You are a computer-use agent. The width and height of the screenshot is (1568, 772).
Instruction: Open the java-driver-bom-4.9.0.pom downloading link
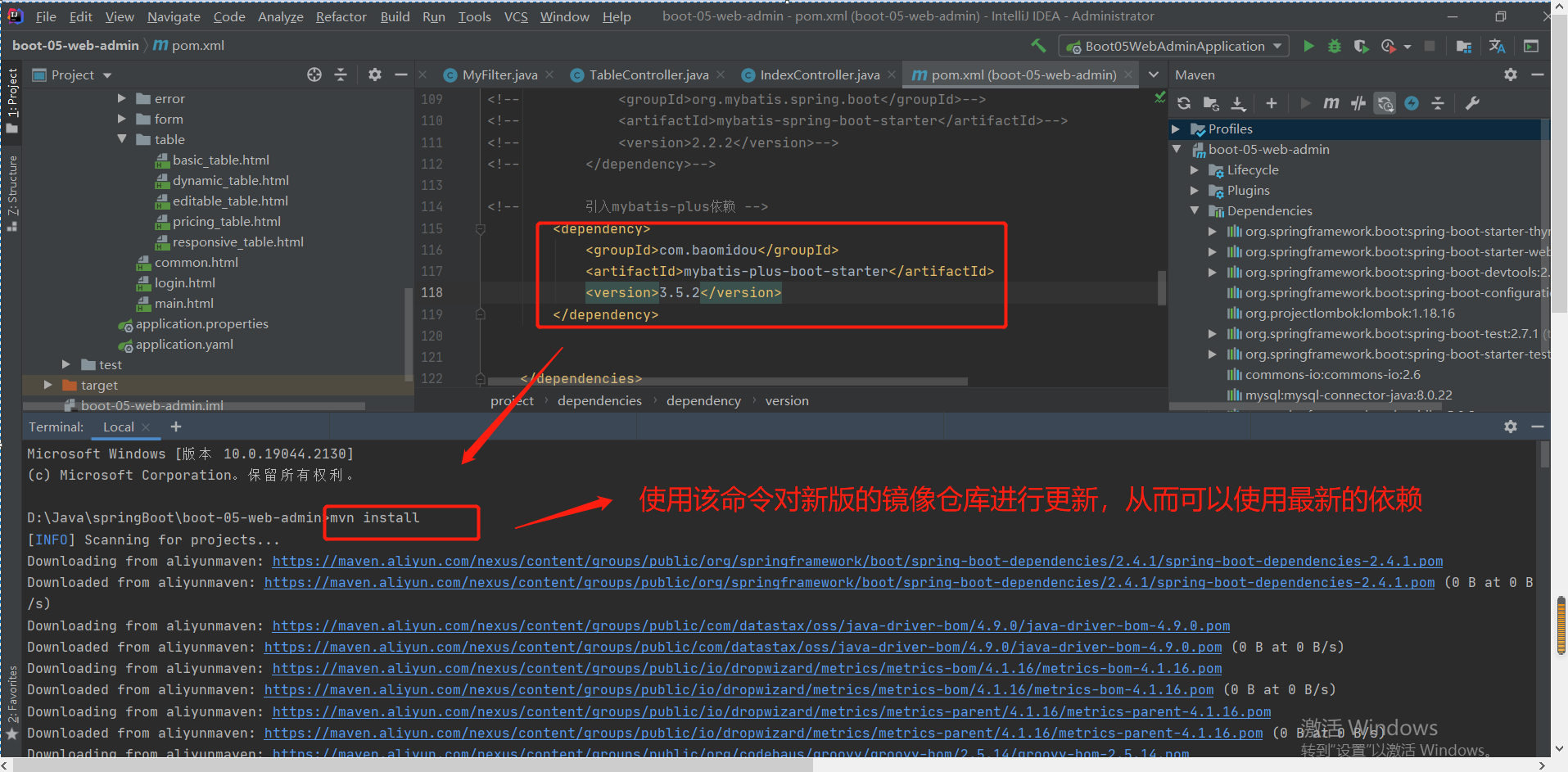pos(751,625)
